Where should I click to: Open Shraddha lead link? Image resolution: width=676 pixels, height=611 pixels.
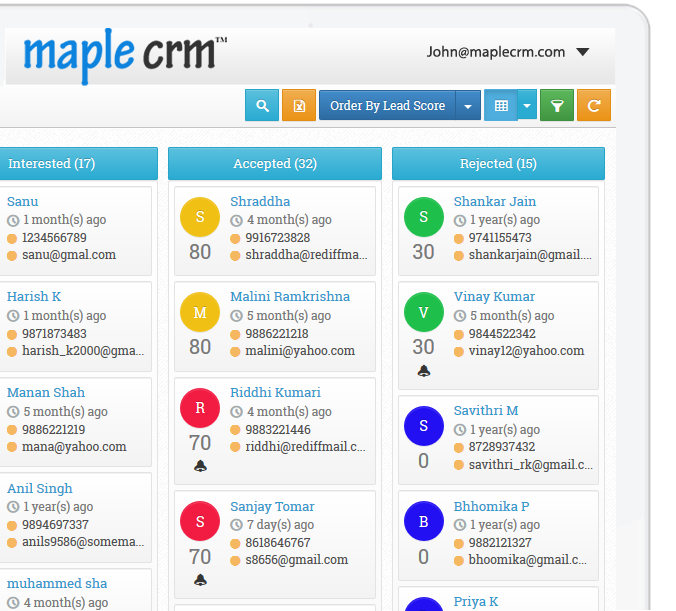click(x=260, y=201)
